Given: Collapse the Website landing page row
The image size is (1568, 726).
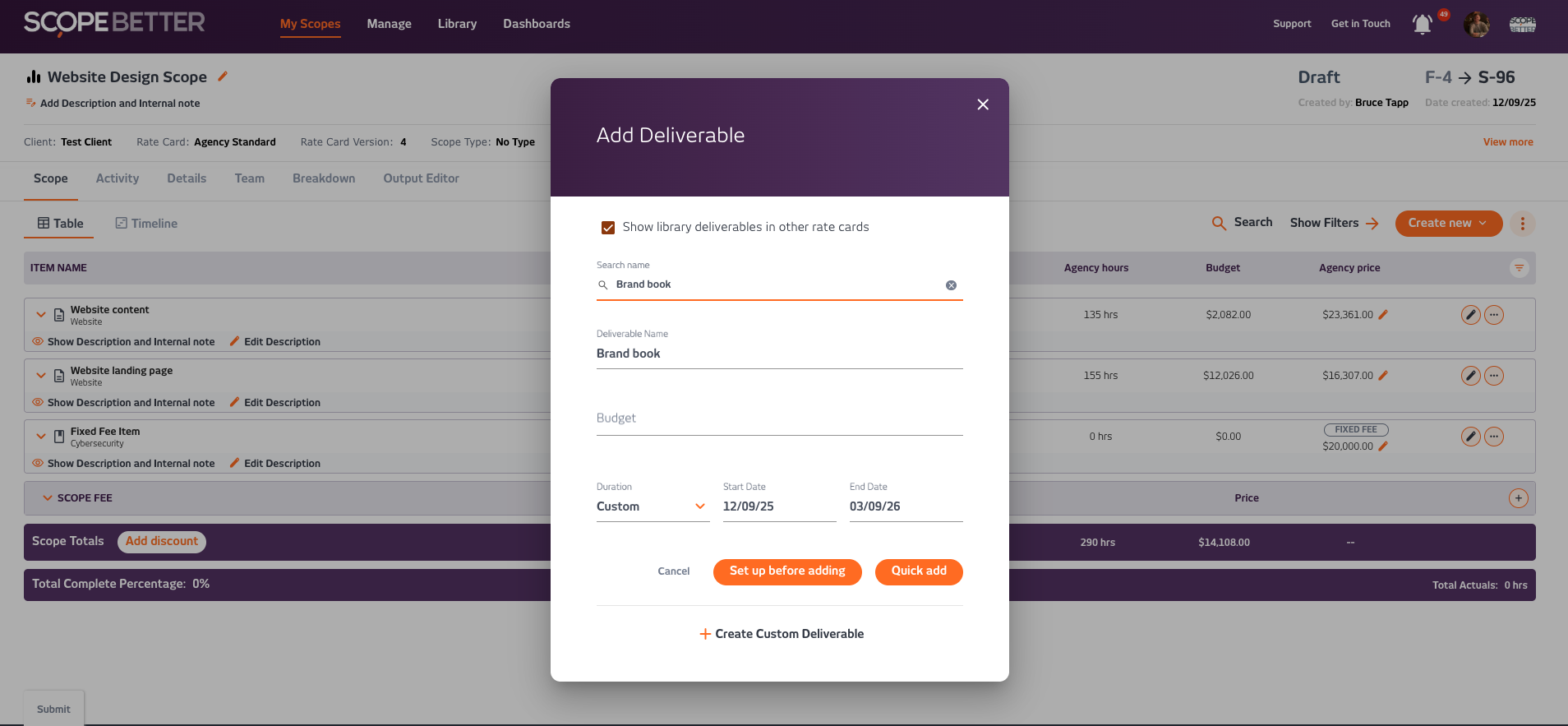Looking at the screenshot, I should [41, 376].
